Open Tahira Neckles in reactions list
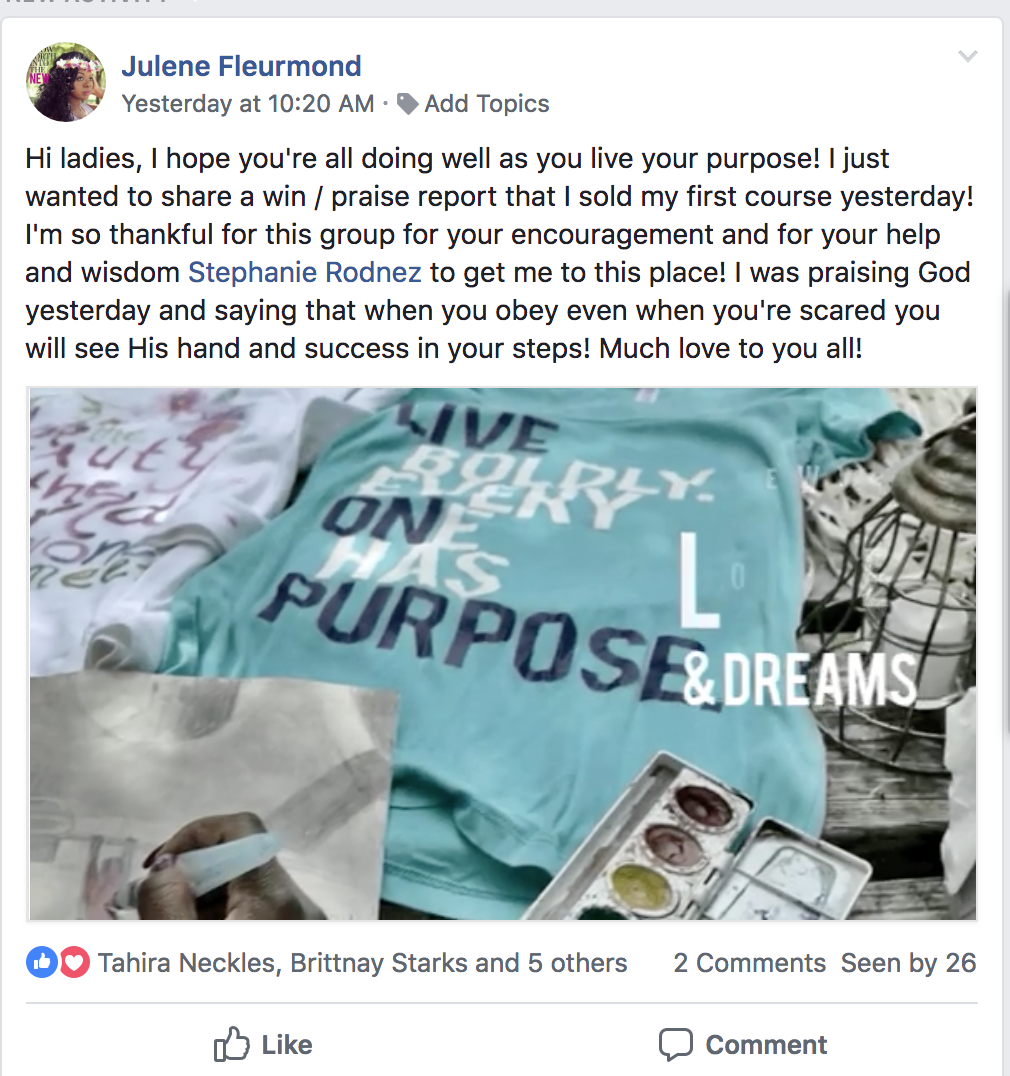 [x=187, y=963]
